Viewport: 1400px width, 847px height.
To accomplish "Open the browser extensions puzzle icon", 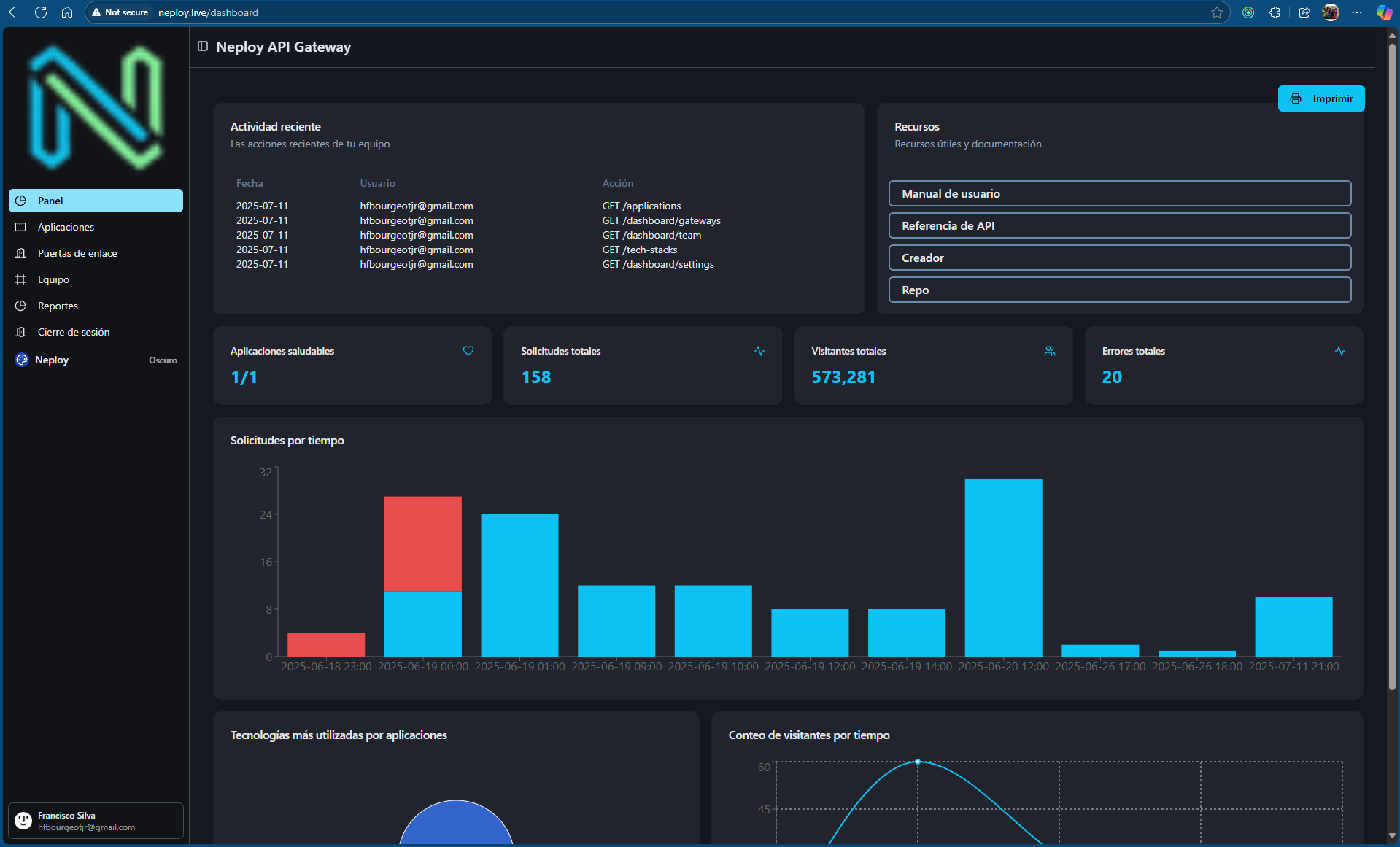I will tap(1275, 12).
